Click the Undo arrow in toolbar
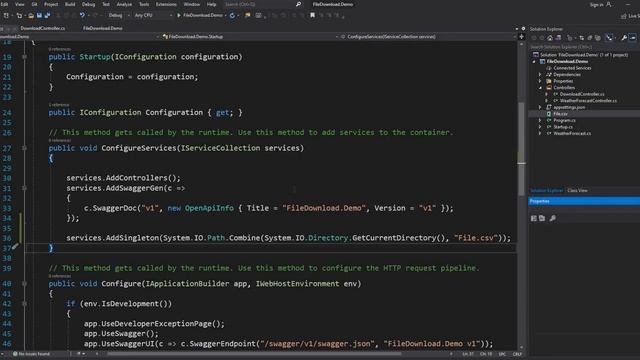The image size is (640, 360). tap(82, 16)
